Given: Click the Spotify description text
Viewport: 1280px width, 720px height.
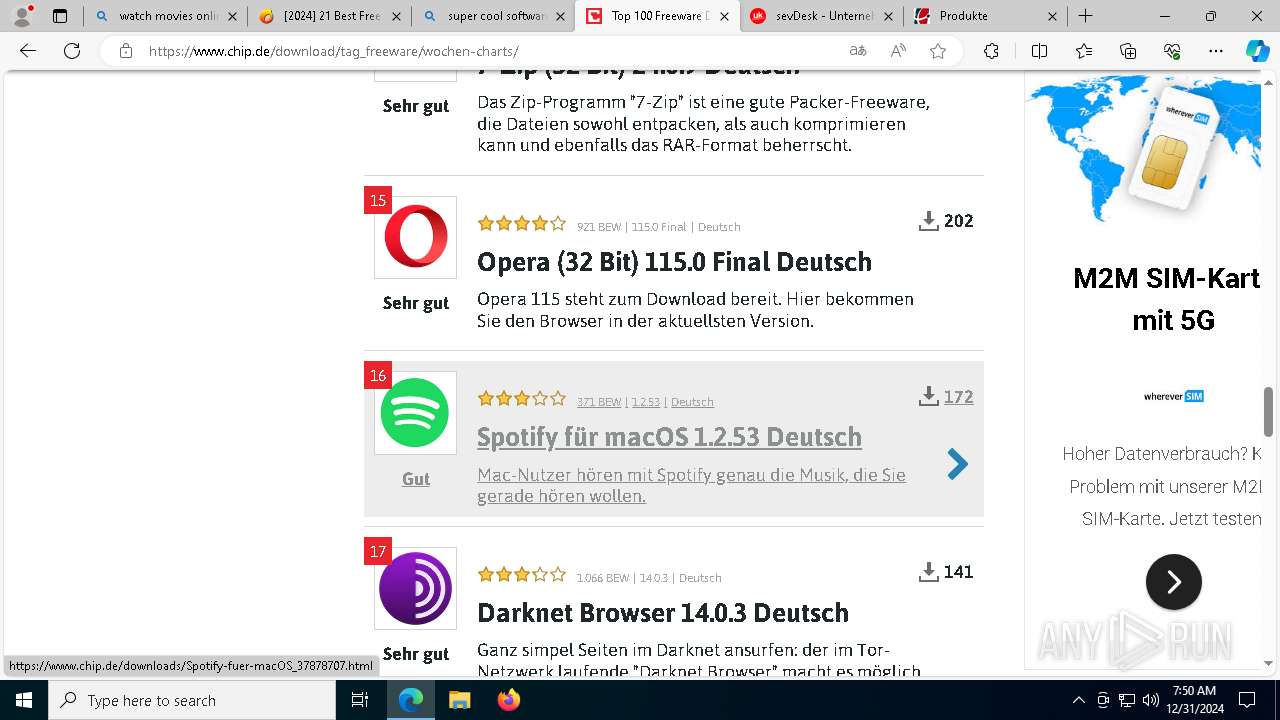Looking at the screenshot, I should click(x=691, y=485).
